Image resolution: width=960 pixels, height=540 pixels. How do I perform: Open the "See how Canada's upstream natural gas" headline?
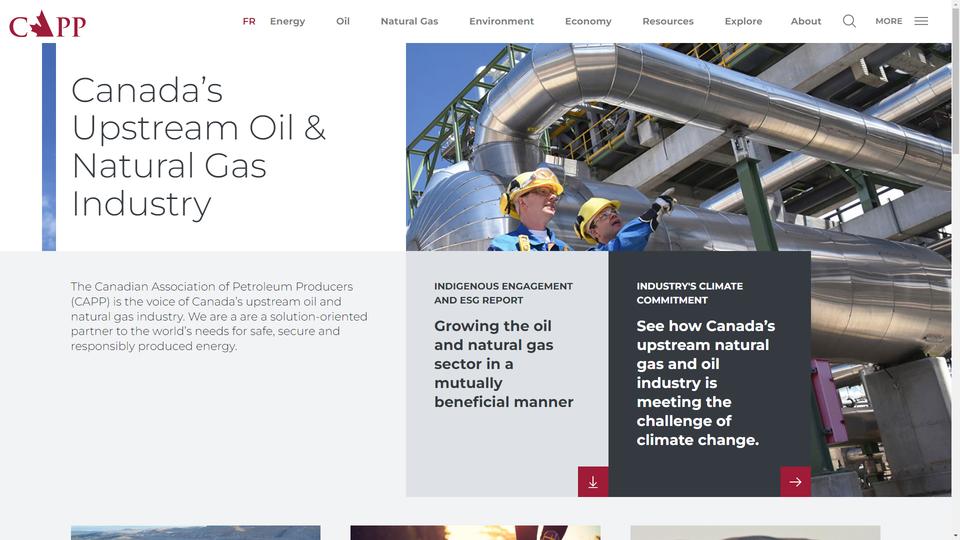(705, 383)
